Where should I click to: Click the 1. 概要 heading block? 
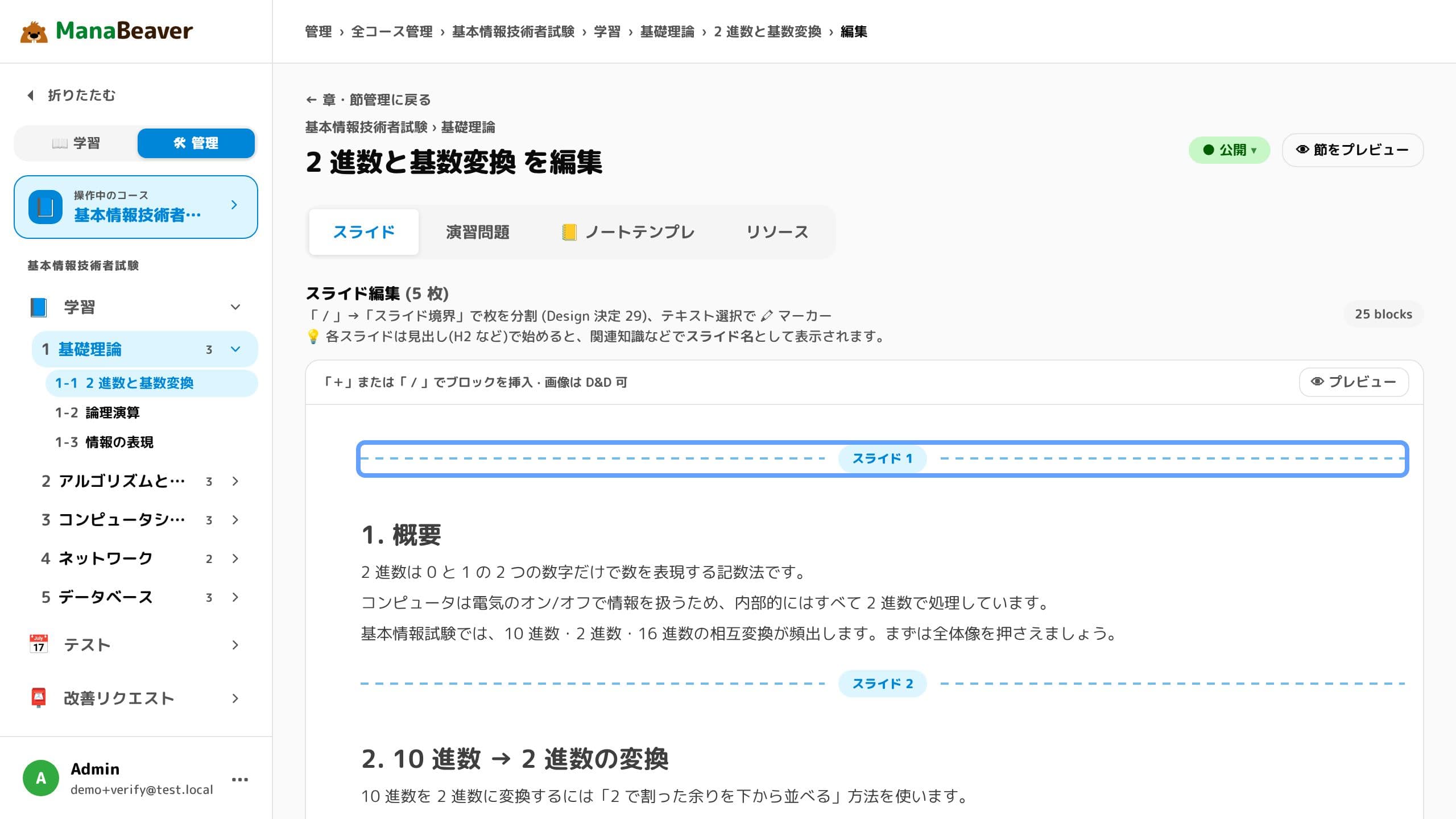[401, 535]
